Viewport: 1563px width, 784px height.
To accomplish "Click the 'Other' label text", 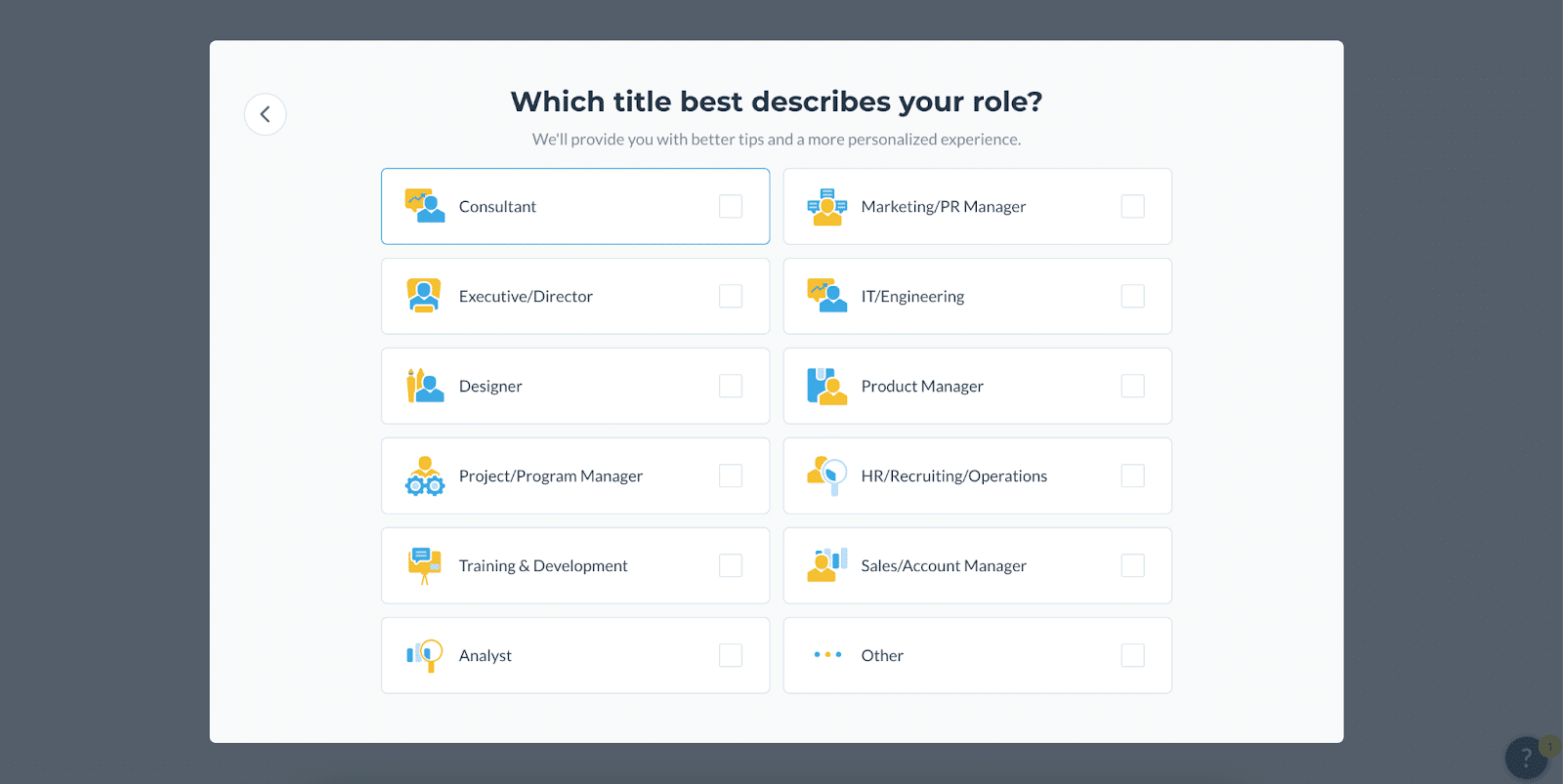I will (882, 656).
